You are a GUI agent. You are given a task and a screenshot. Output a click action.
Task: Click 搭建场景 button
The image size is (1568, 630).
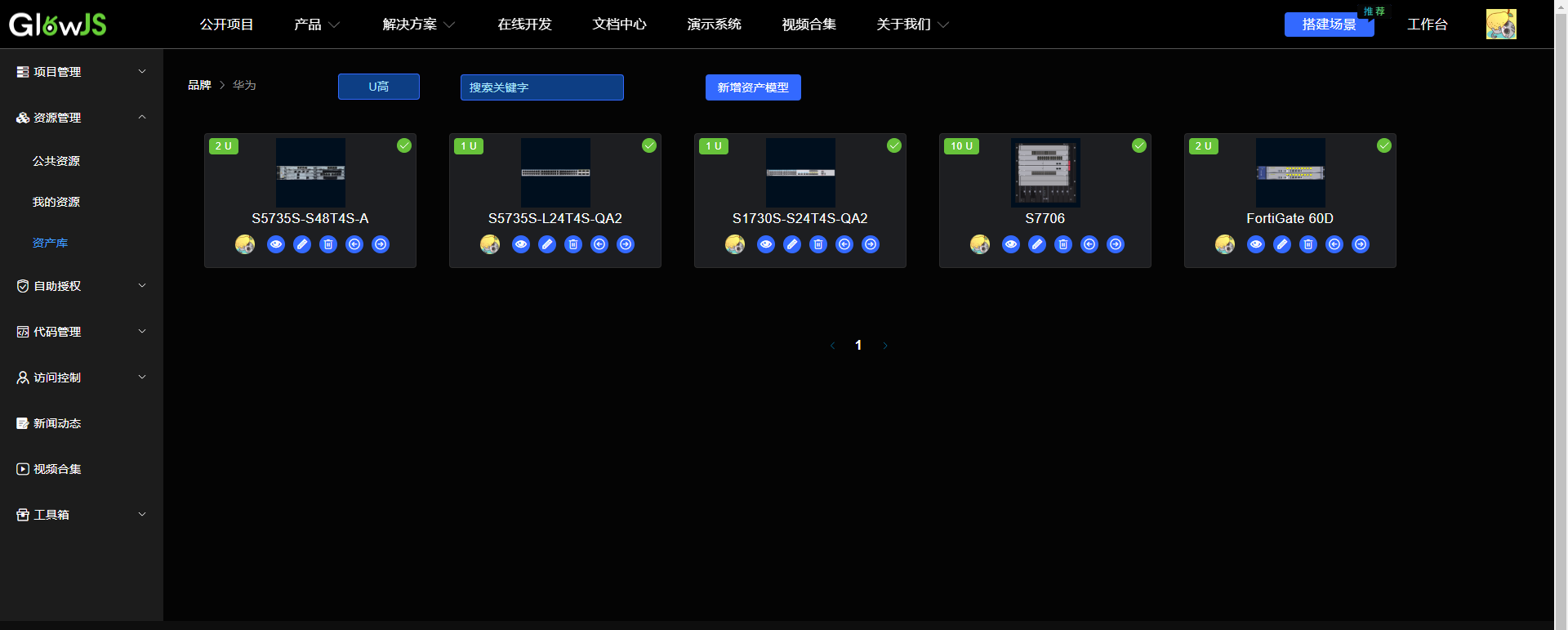[x=1330, y=25]
